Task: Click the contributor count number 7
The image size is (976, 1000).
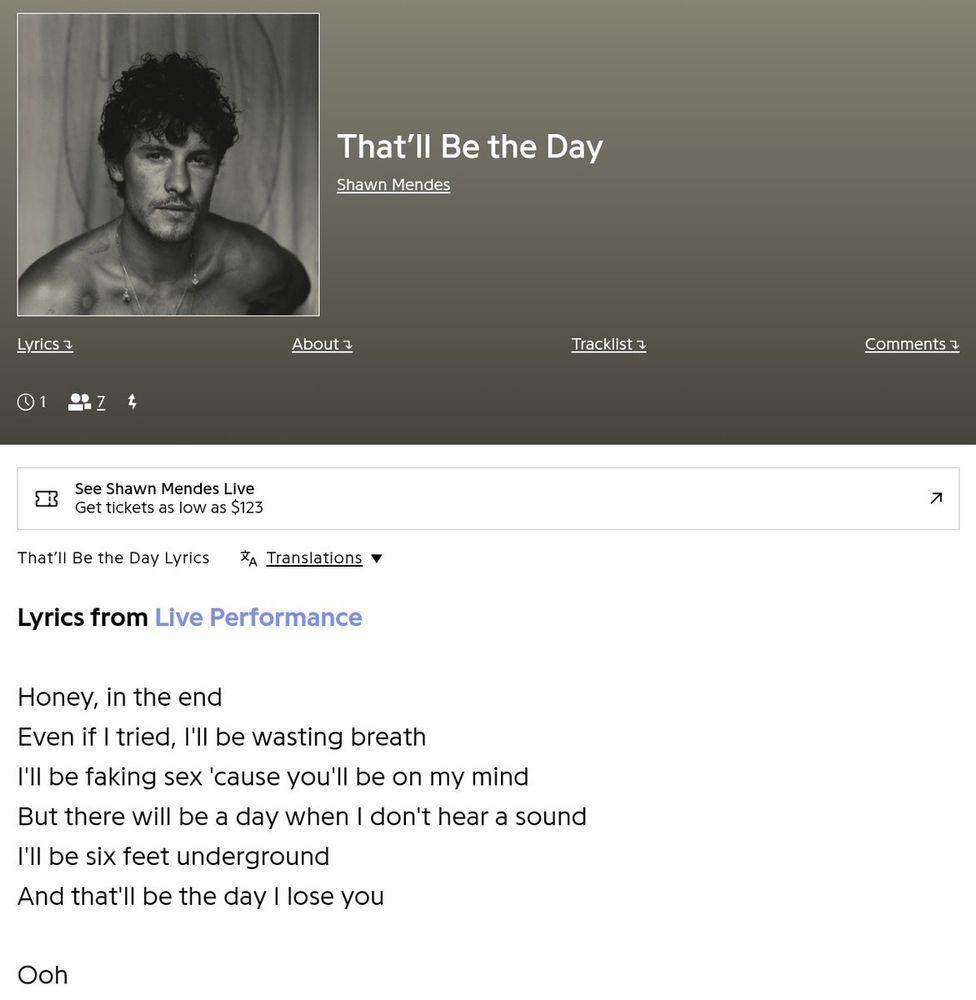Action: 101,402
